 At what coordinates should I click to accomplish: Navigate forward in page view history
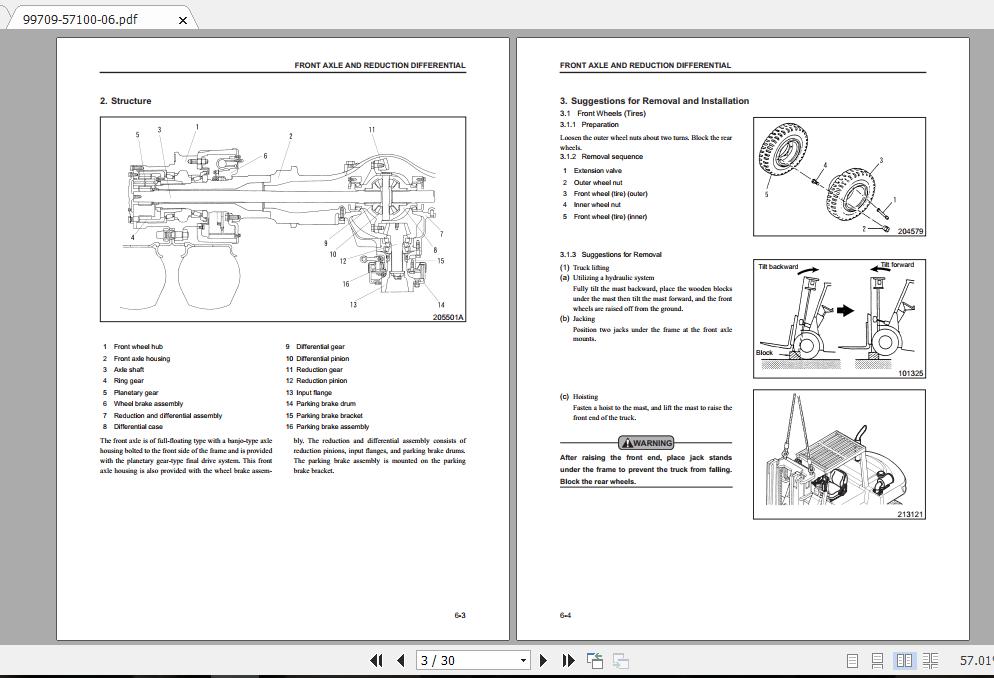pos(620,661)
